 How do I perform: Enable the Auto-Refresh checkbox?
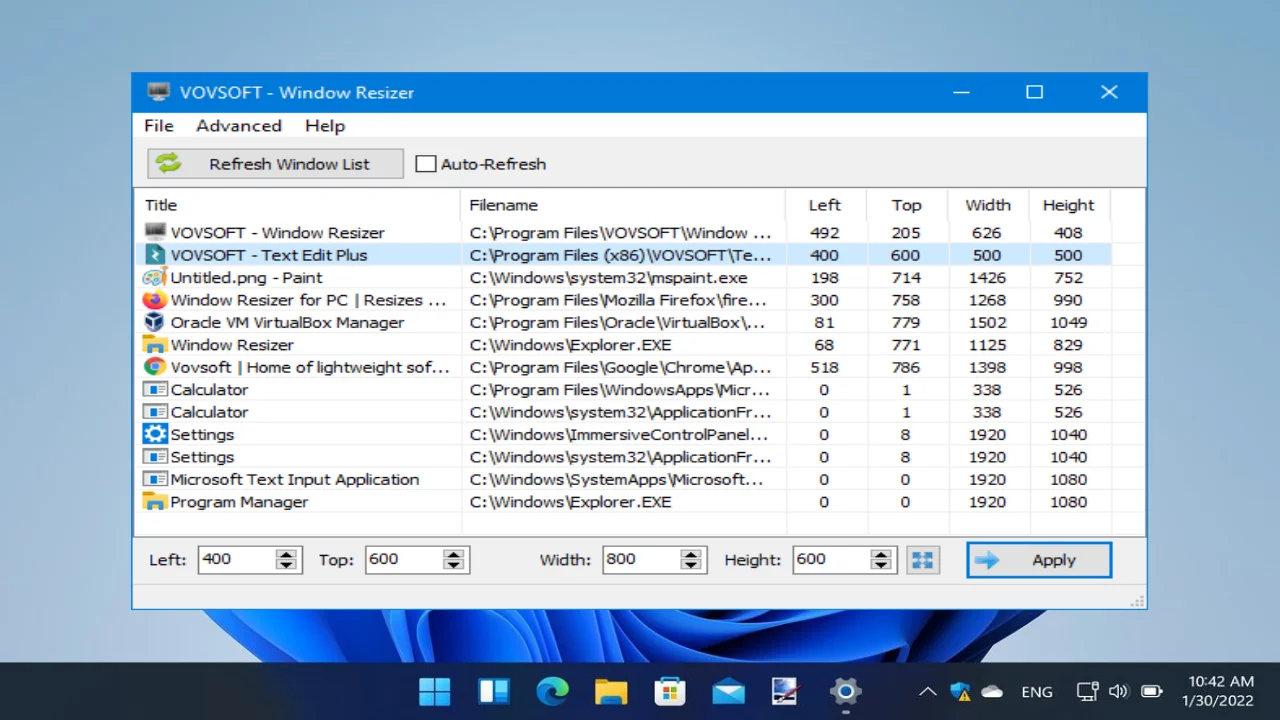pos(426,164)
